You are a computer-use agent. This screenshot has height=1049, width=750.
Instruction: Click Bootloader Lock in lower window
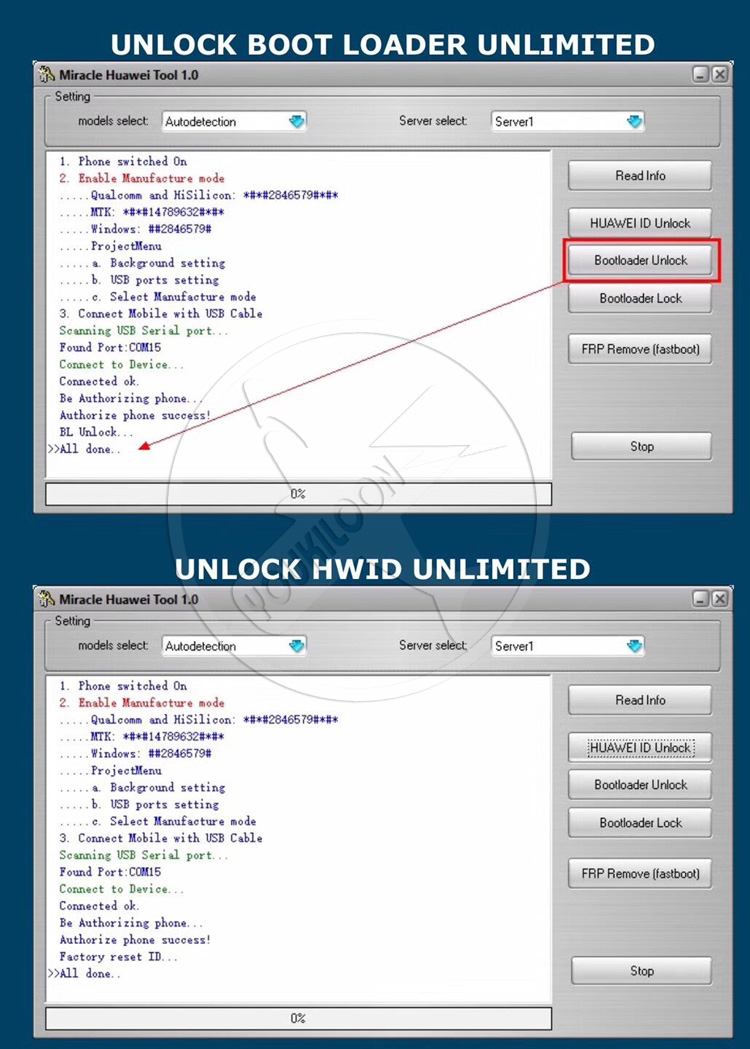pos(640,823)
